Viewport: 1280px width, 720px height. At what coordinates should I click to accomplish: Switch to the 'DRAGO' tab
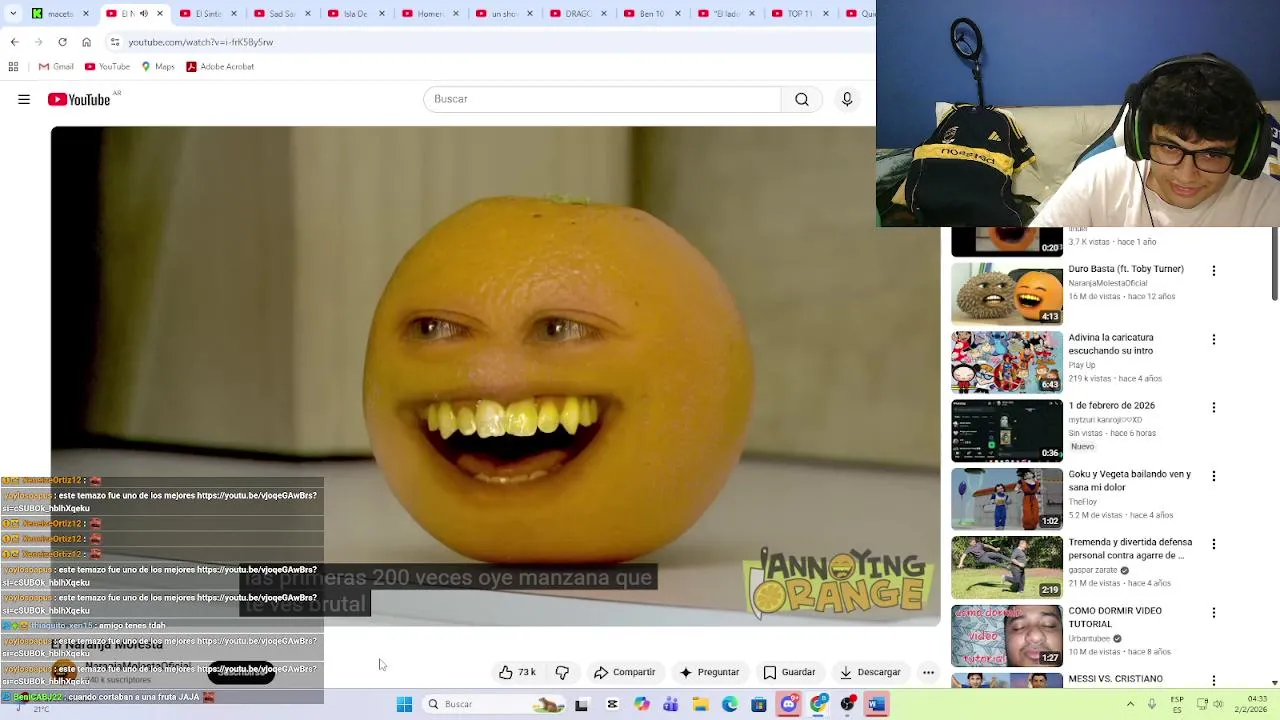[577, 13]
